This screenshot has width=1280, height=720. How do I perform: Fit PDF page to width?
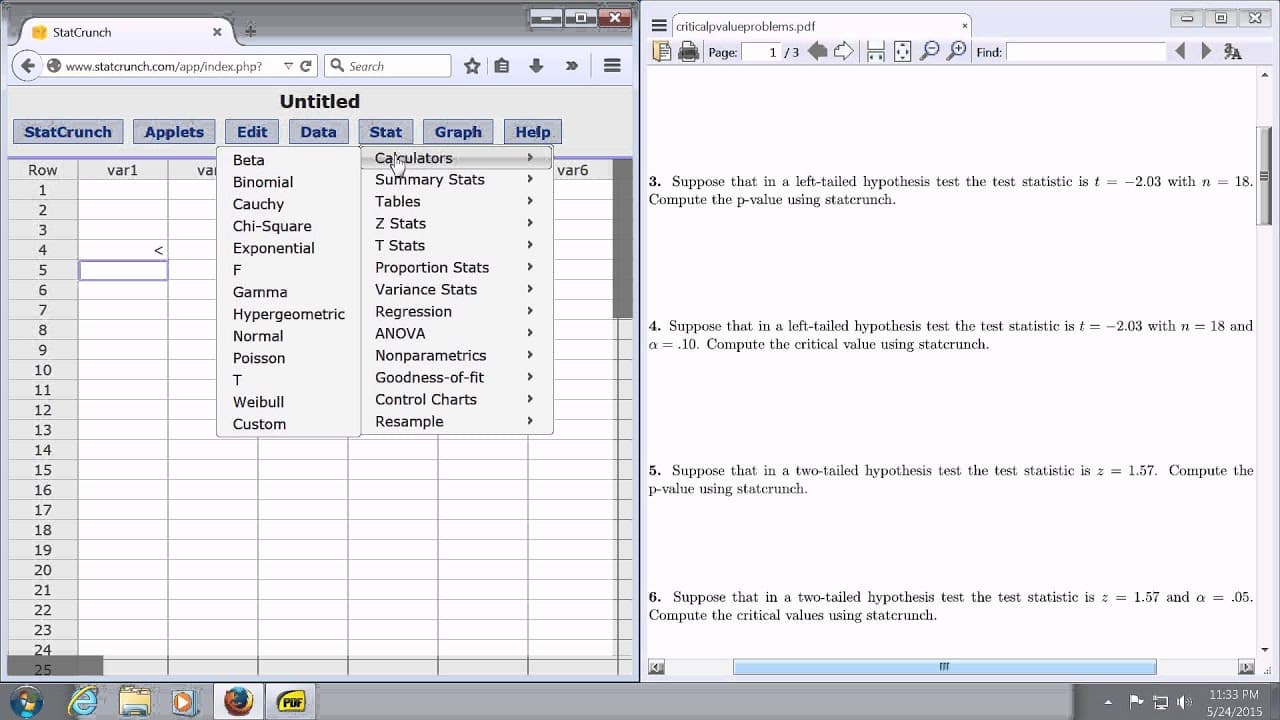[x=875, y=52]
